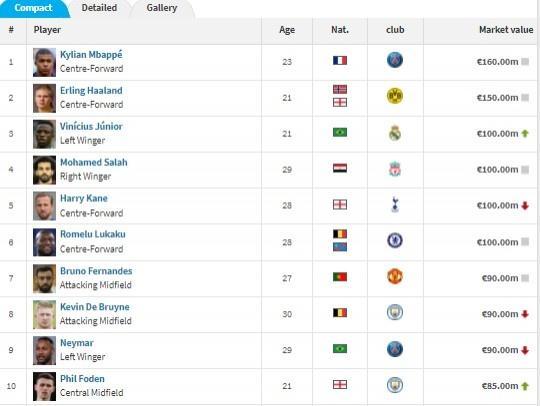Open the Borussia Dortmund club icon
The width and height of the screenshot is (540, 406).
(395, 96)
